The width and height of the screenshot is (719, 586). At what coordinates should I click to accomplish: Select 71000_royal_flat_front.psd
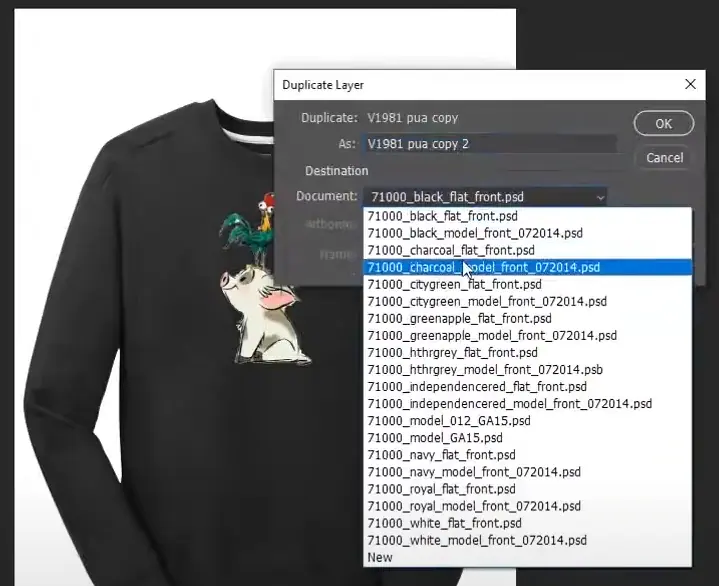coord(527,489)
